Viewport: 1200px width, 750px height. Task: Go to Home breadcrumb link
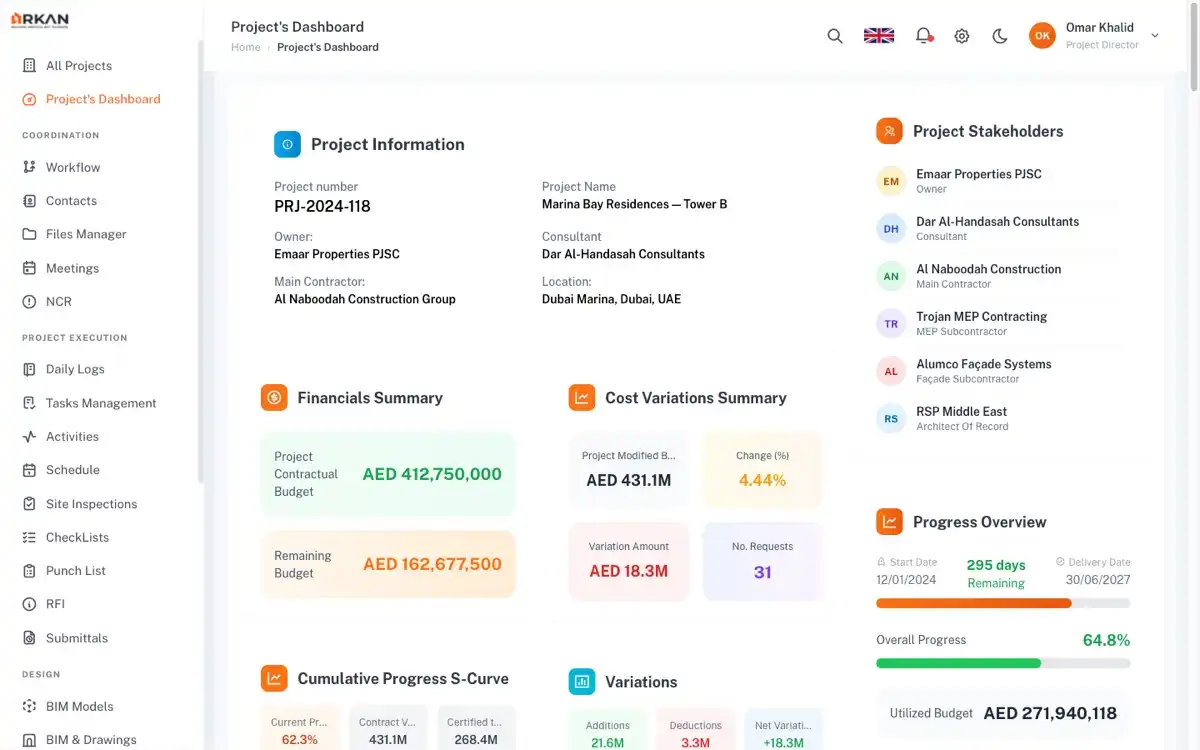(246, 47)
